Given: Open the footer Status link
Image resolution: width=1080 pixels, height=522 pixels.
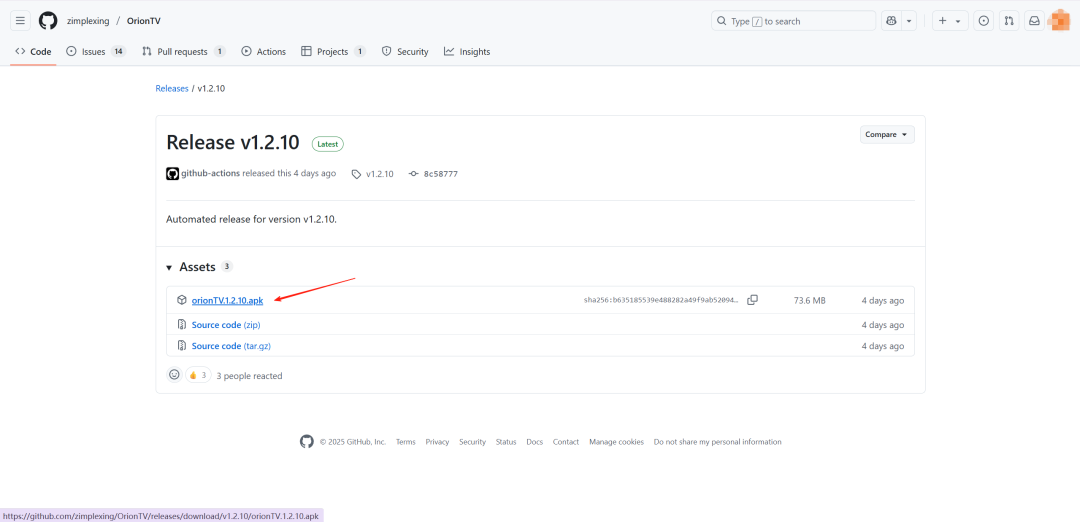Looking at the screenshot, I should [x=506, y=442].
